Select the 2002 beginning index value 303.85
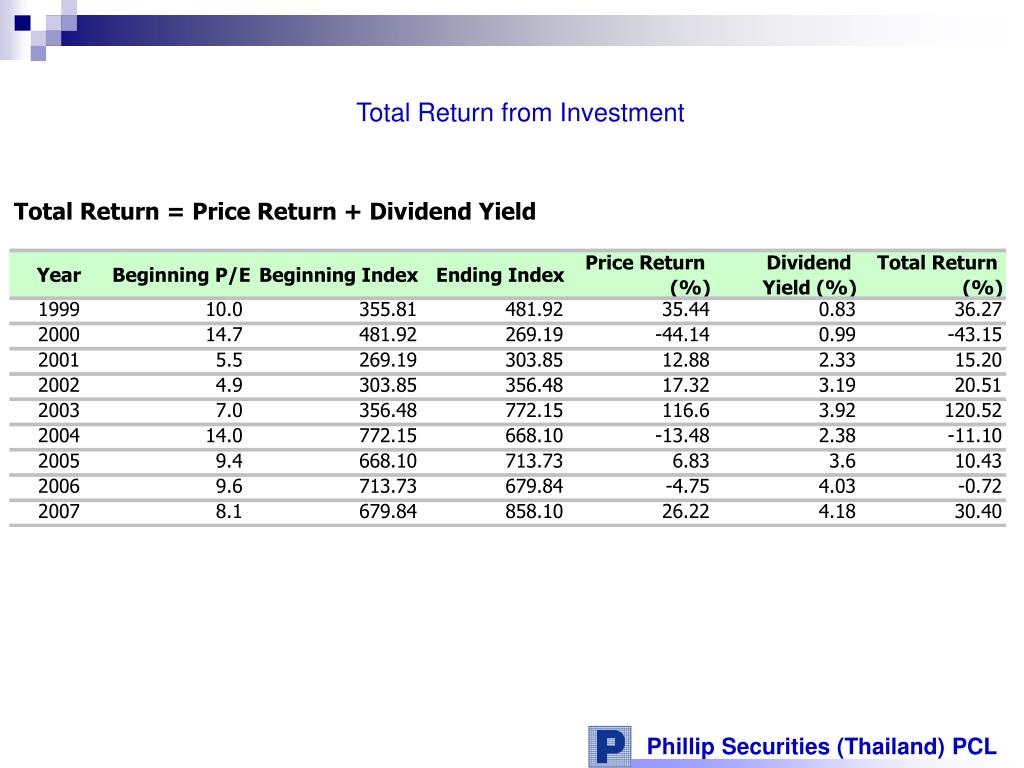1024x768 pixels. (388, 386)
